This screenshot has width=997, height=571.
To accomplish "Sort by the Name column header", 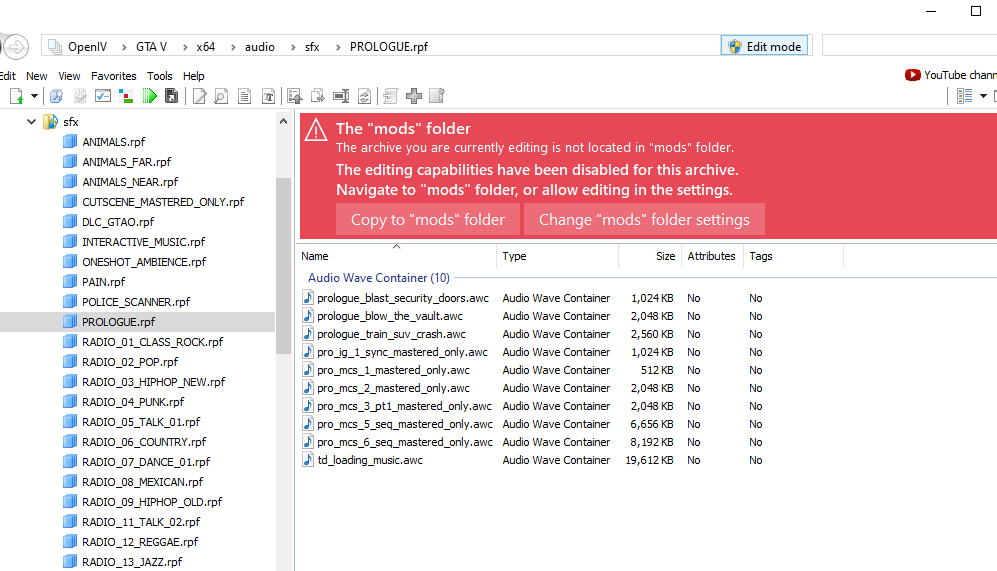I will click(397, 256).
